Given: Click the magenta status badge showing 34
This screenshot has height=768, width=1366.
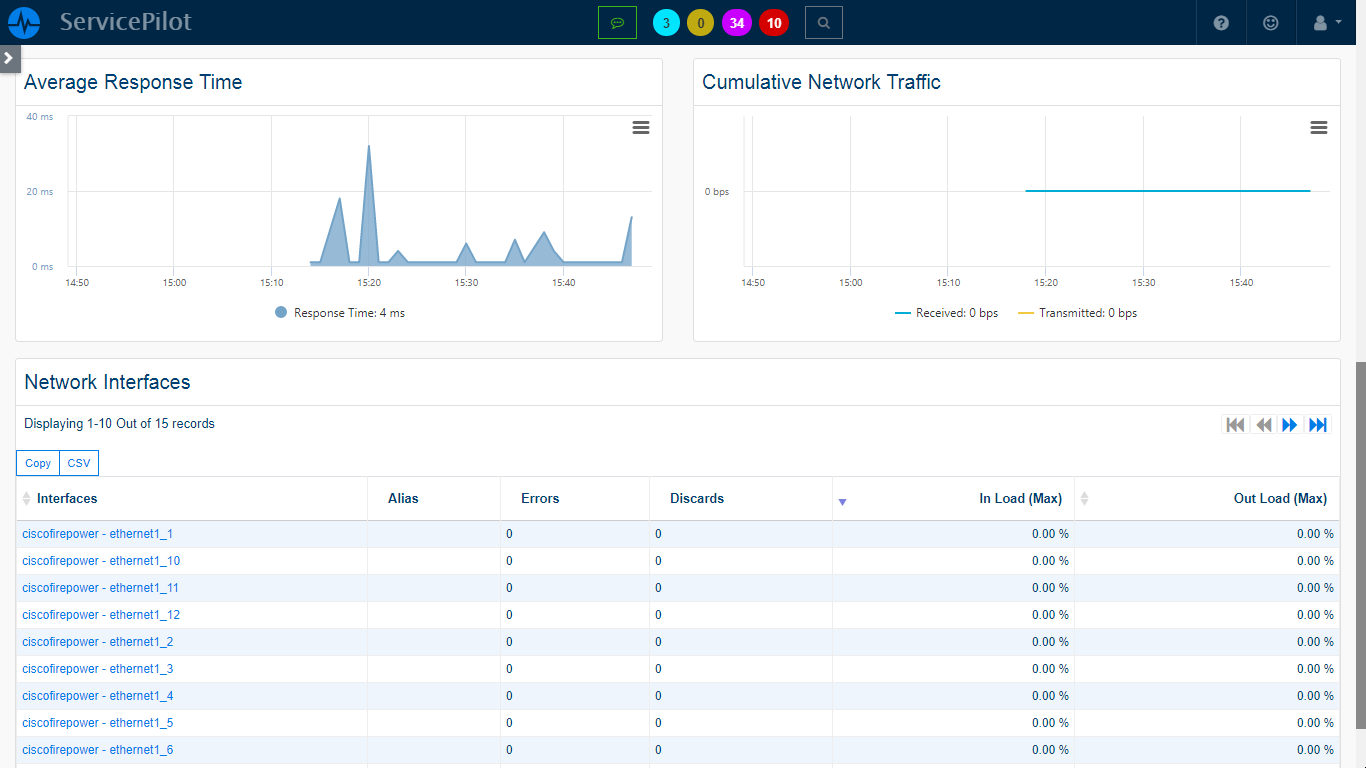Looking at the screenshot, I should coord(737,22).
